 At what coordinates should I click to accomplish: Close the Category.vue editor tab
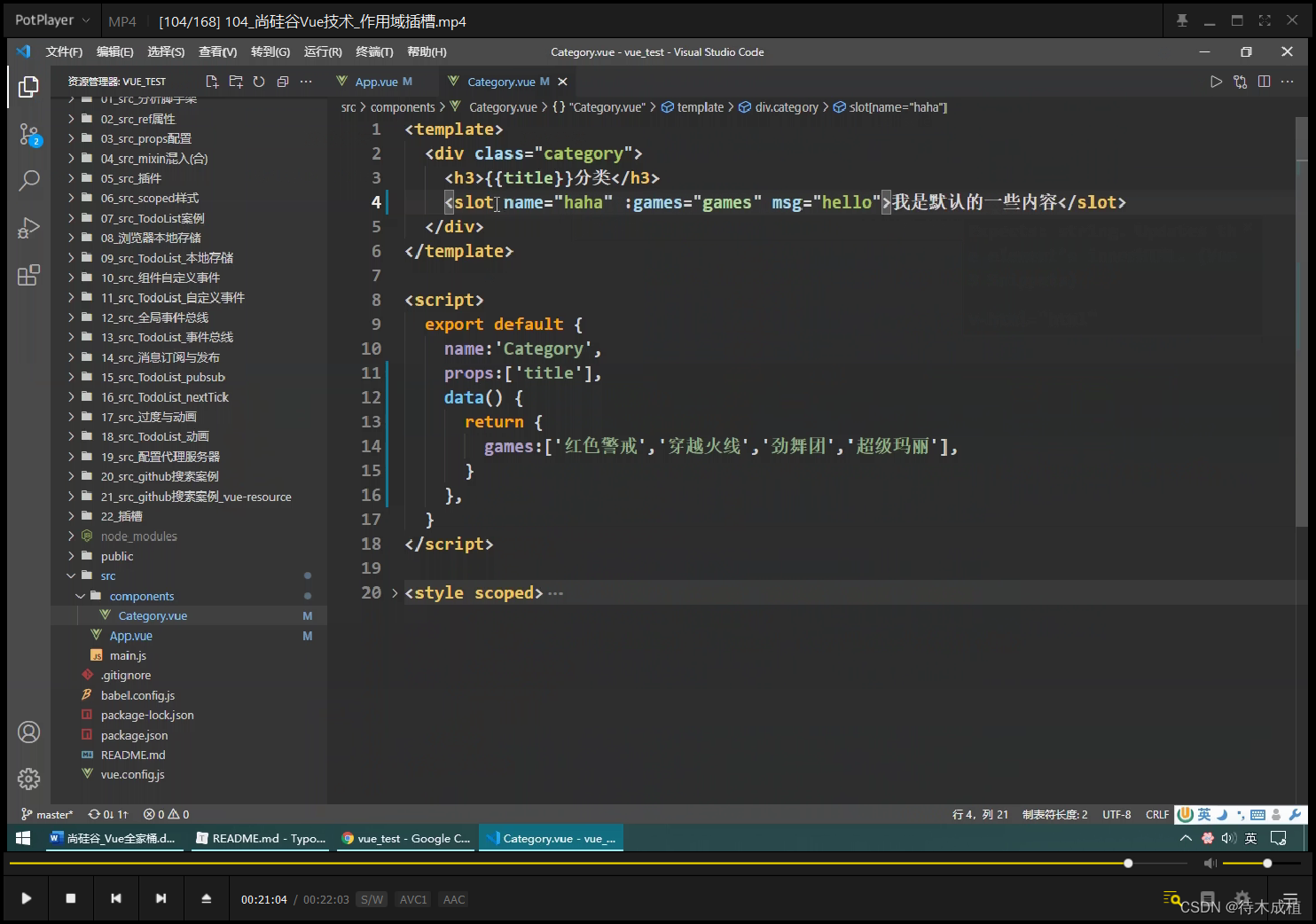click(x=562, y=82)
